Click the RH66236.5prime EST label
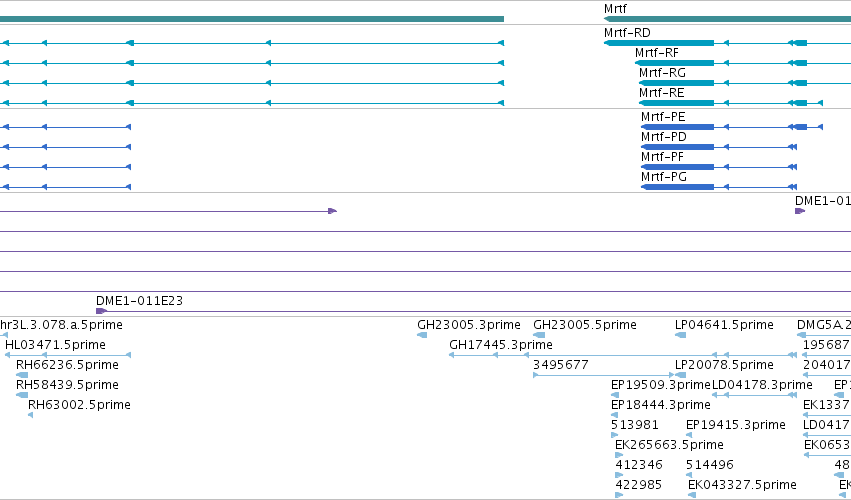 coord(67,365)
